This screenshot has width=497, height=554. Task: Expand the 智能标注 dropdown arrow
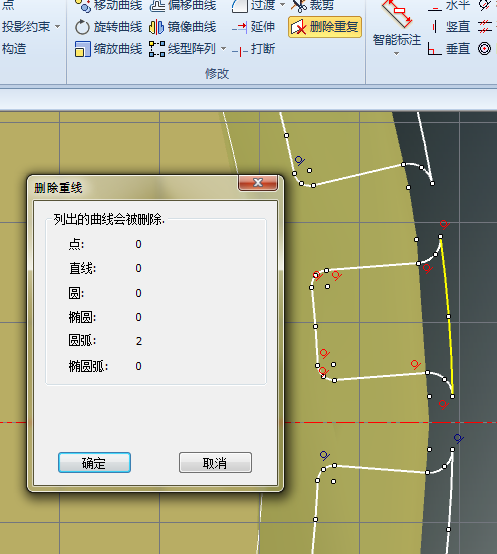coord(396,54)
